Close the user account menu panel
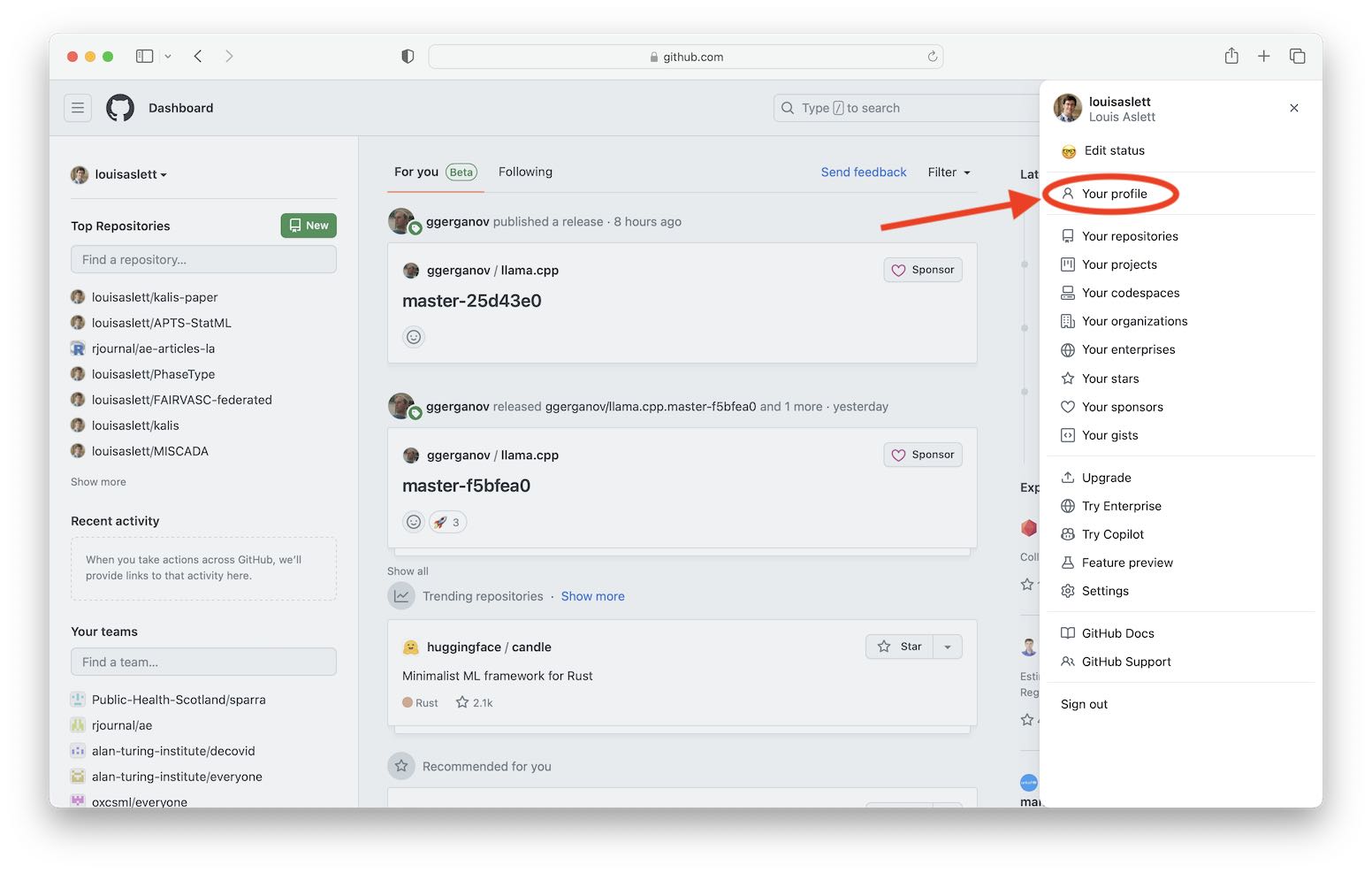The width and height of the screenshot is (1372, 873). tap(1293, 108)
